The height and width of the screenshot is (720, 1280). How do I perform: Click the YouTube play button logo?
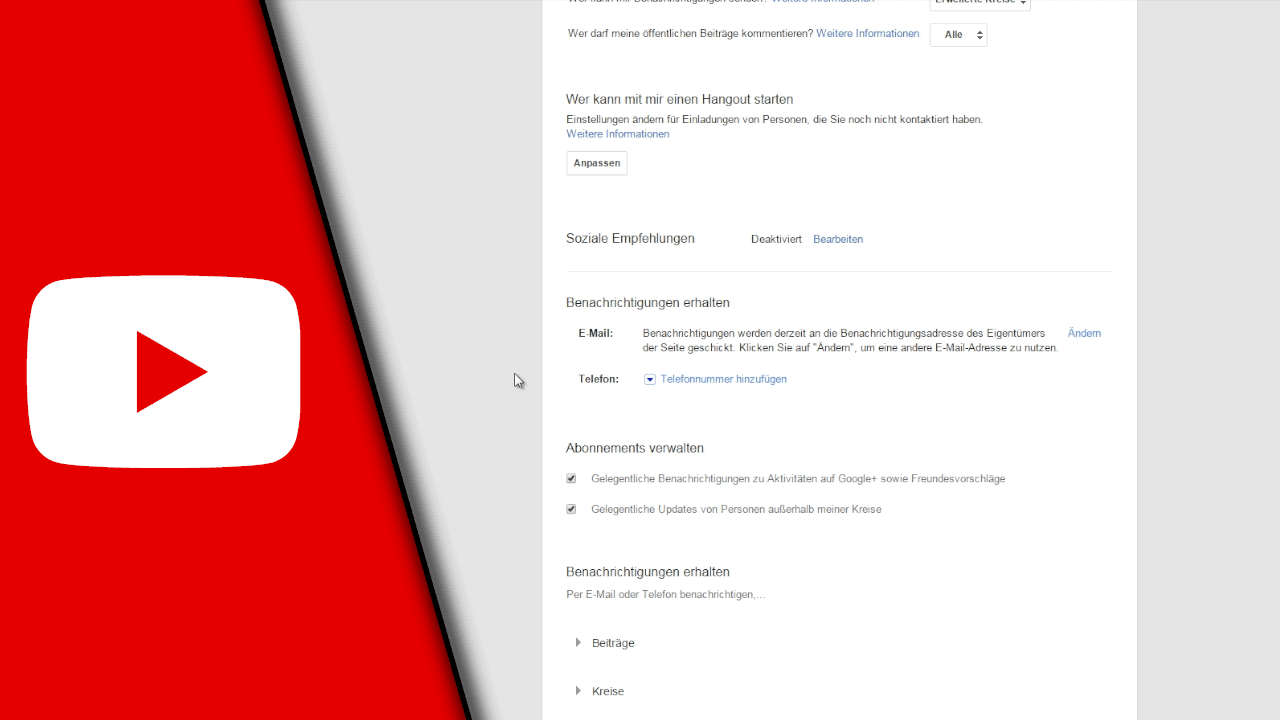[164, 371]
